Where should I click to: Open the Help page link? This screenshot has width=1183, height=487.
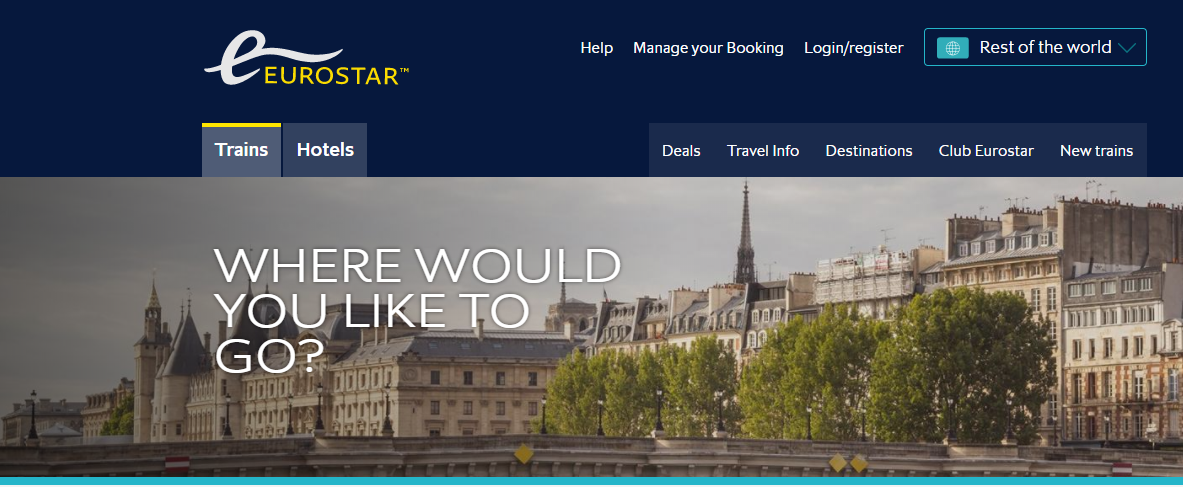tap(596, 48)
